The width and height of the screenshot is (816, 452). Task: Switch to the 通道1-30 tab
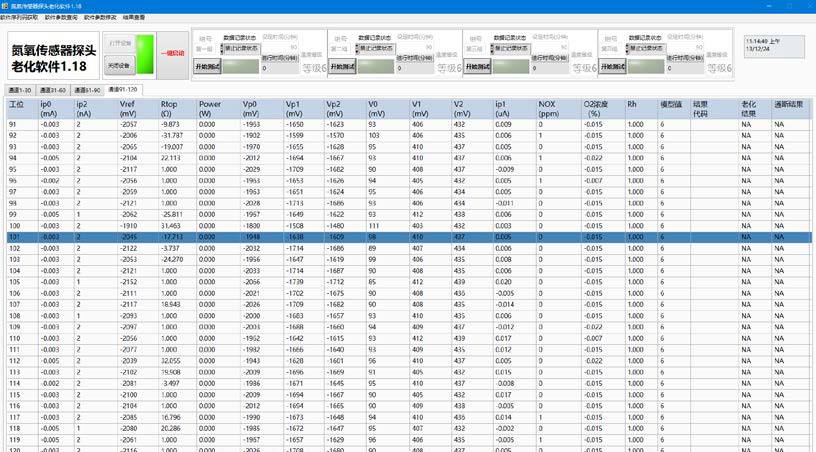(x=20, y=90)
